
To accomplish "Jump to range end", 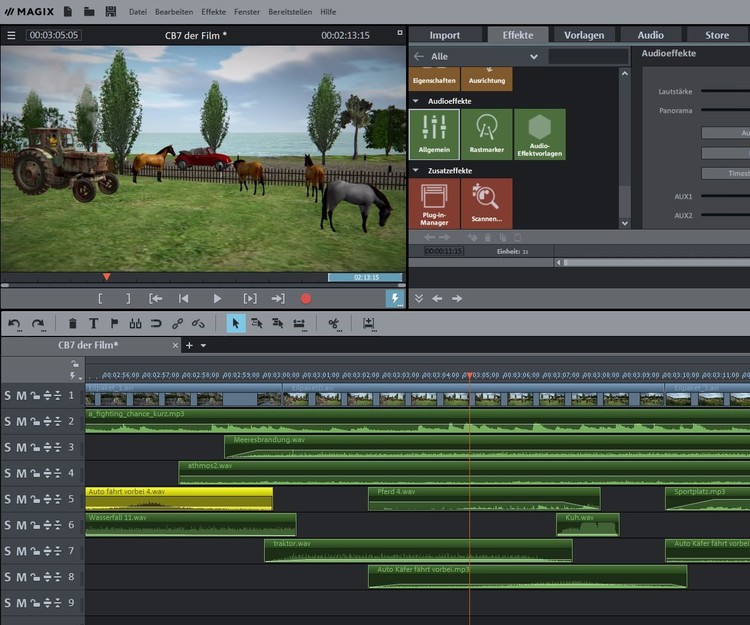I will 278,299.
